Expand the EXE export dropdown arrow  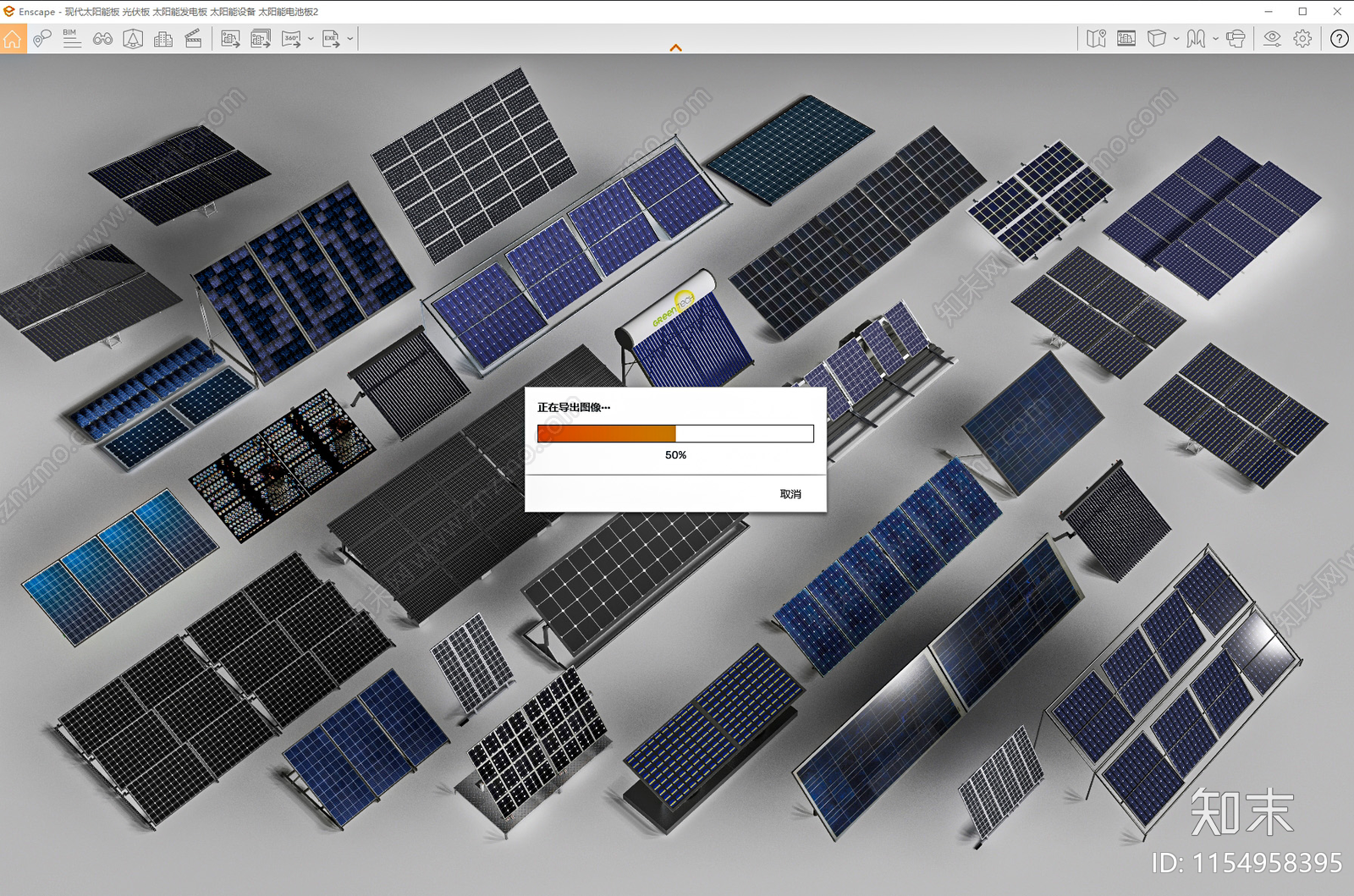click(350, 39)
